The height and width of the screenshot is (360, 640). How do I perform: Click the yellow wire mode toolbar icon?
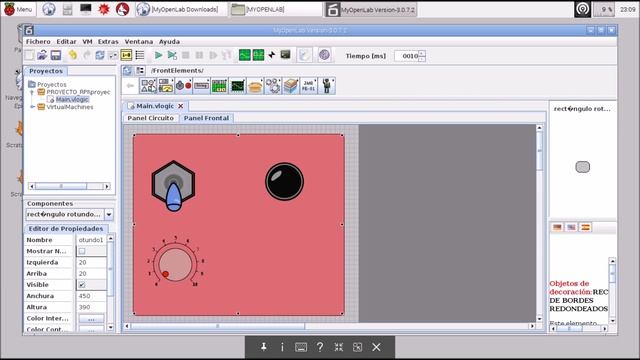pos(126,55)
